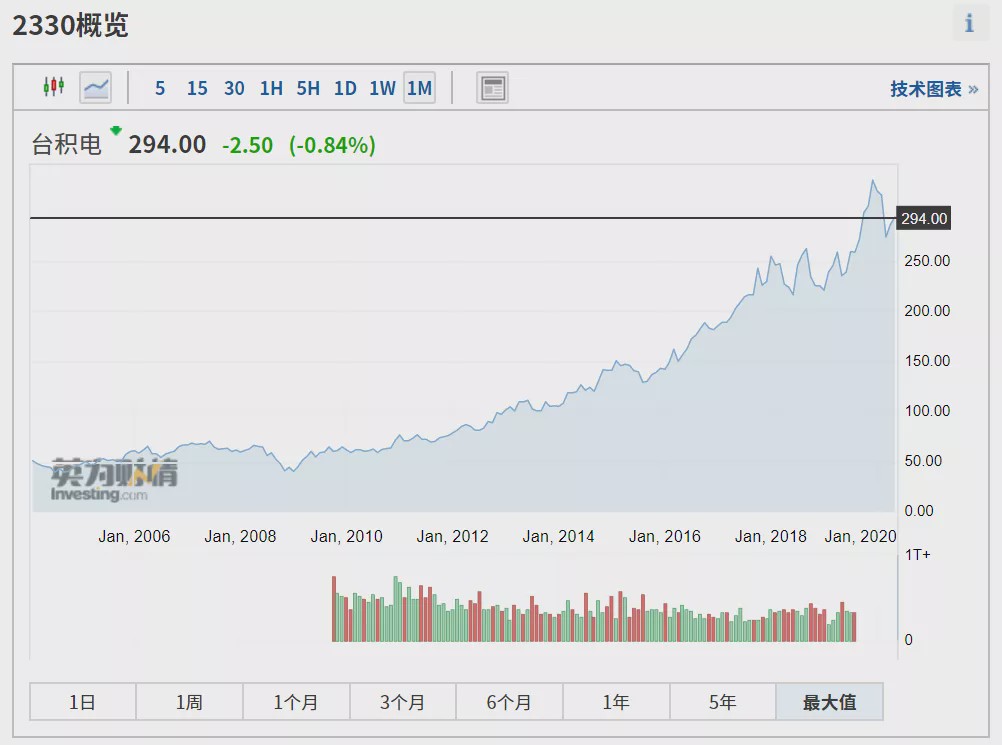Show the 3个月 time range
Image resolution: width=1002 pixels, height=745 pixels.
[403, 702]
